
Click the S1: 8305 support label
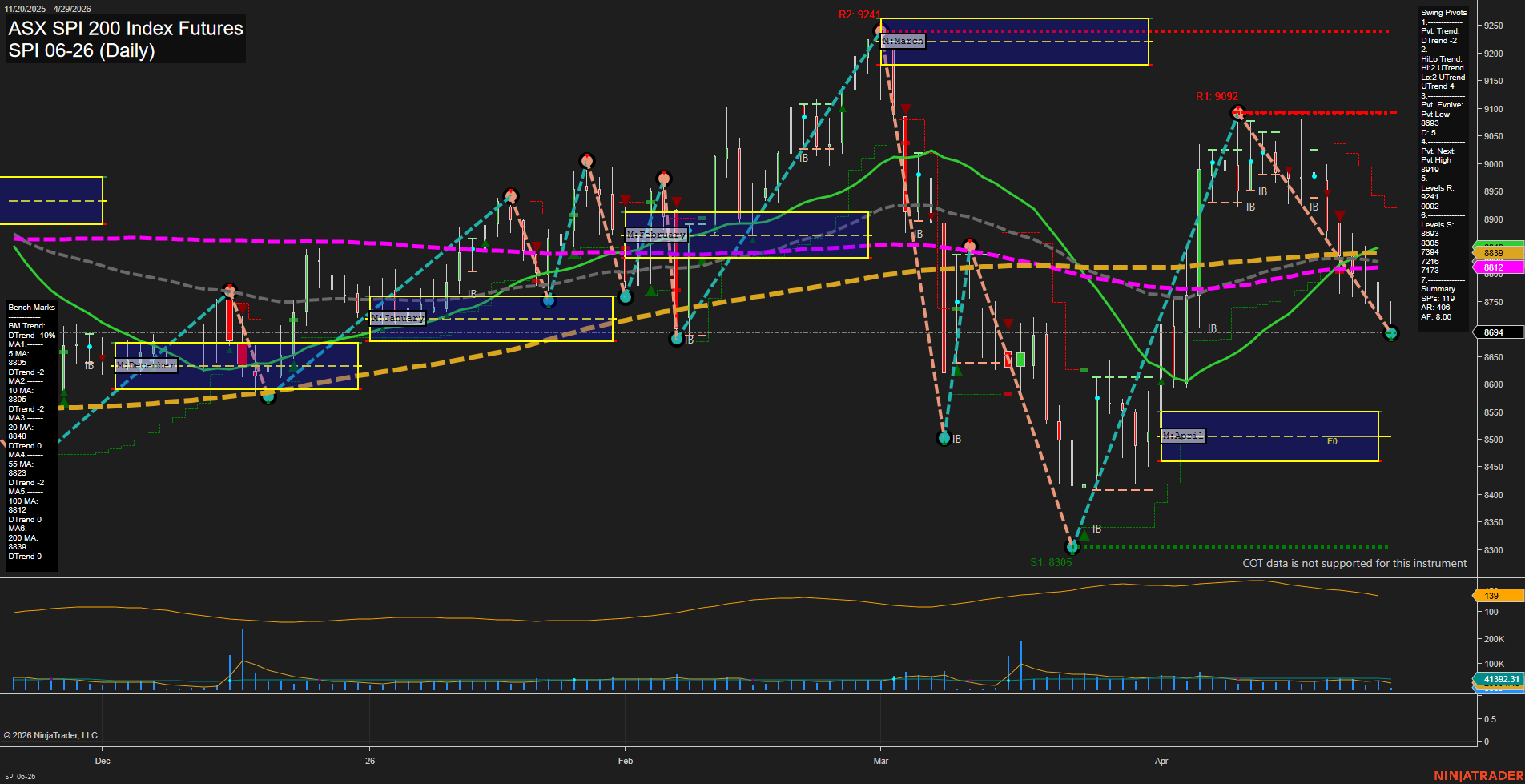(1052, 562)
